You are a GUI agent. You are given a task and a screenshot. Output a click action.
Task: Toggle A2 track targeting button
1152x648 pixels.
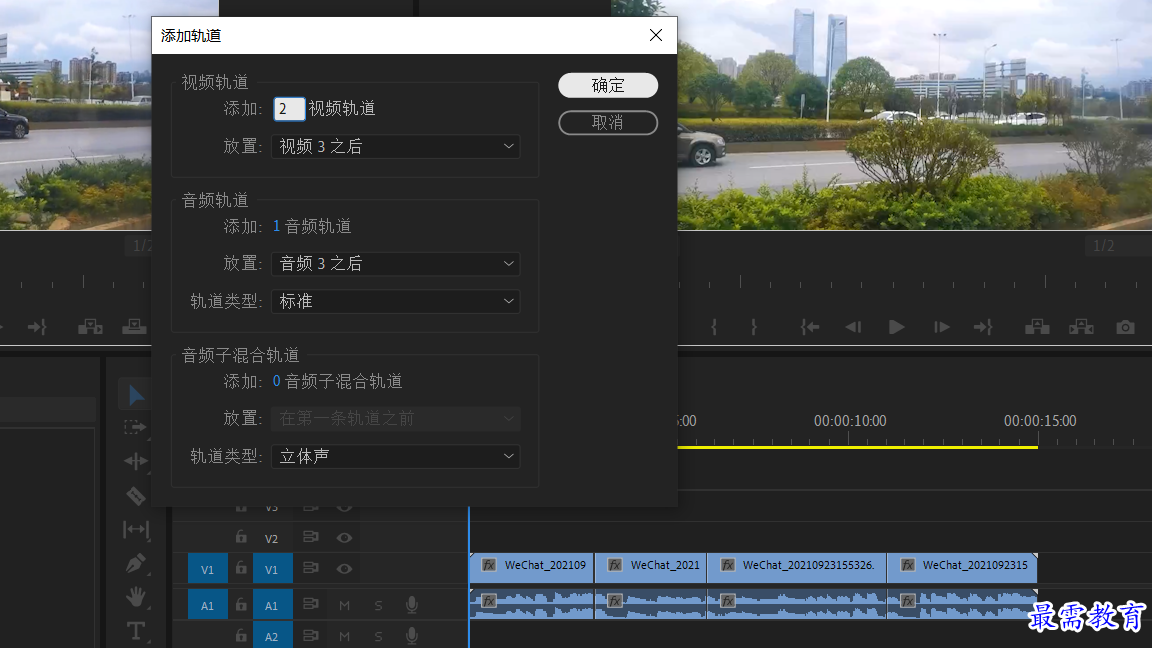click(x=273, y=636)
